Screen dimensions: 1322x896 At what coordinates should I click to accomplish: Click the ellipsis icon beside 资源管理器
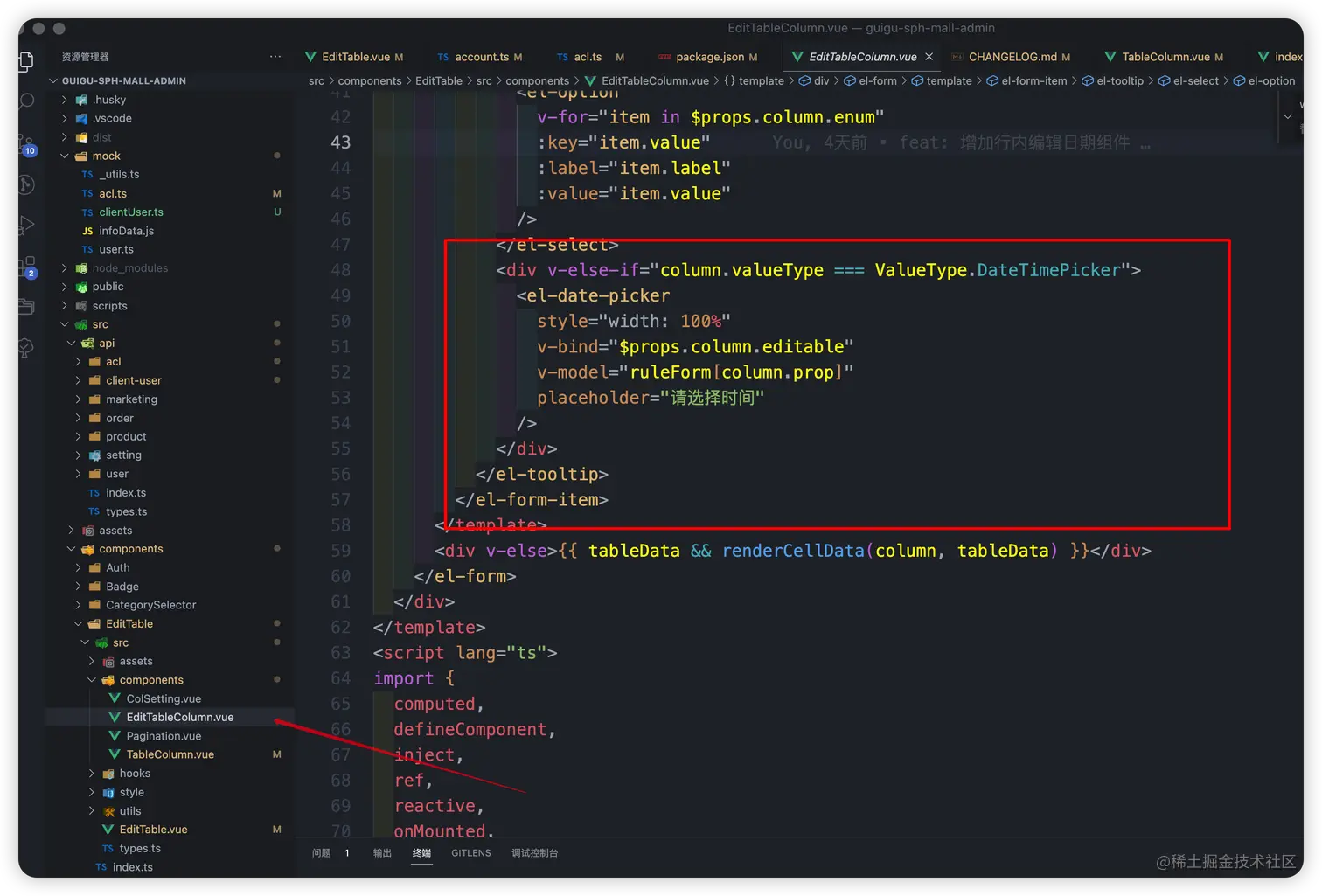click(x=275, y=56)
